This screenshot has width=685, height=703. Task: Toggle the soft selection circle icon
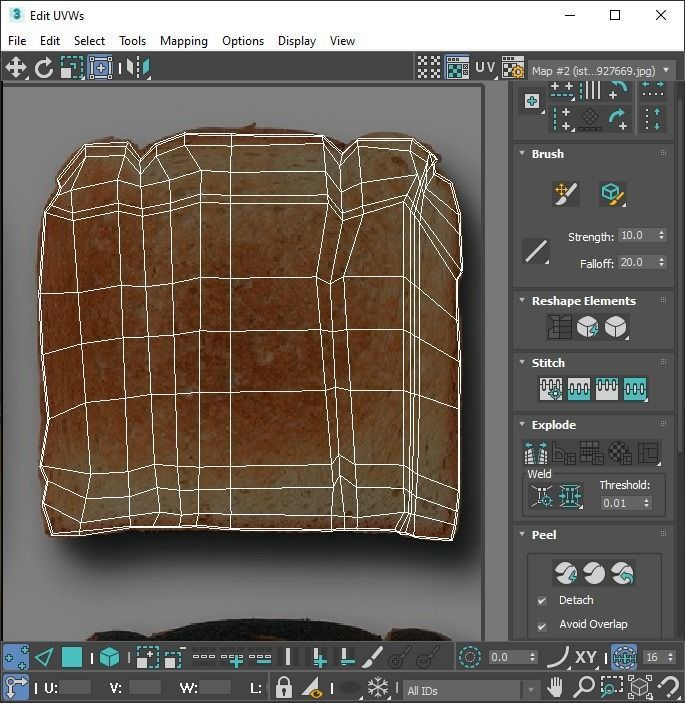[x=470, y=658]
